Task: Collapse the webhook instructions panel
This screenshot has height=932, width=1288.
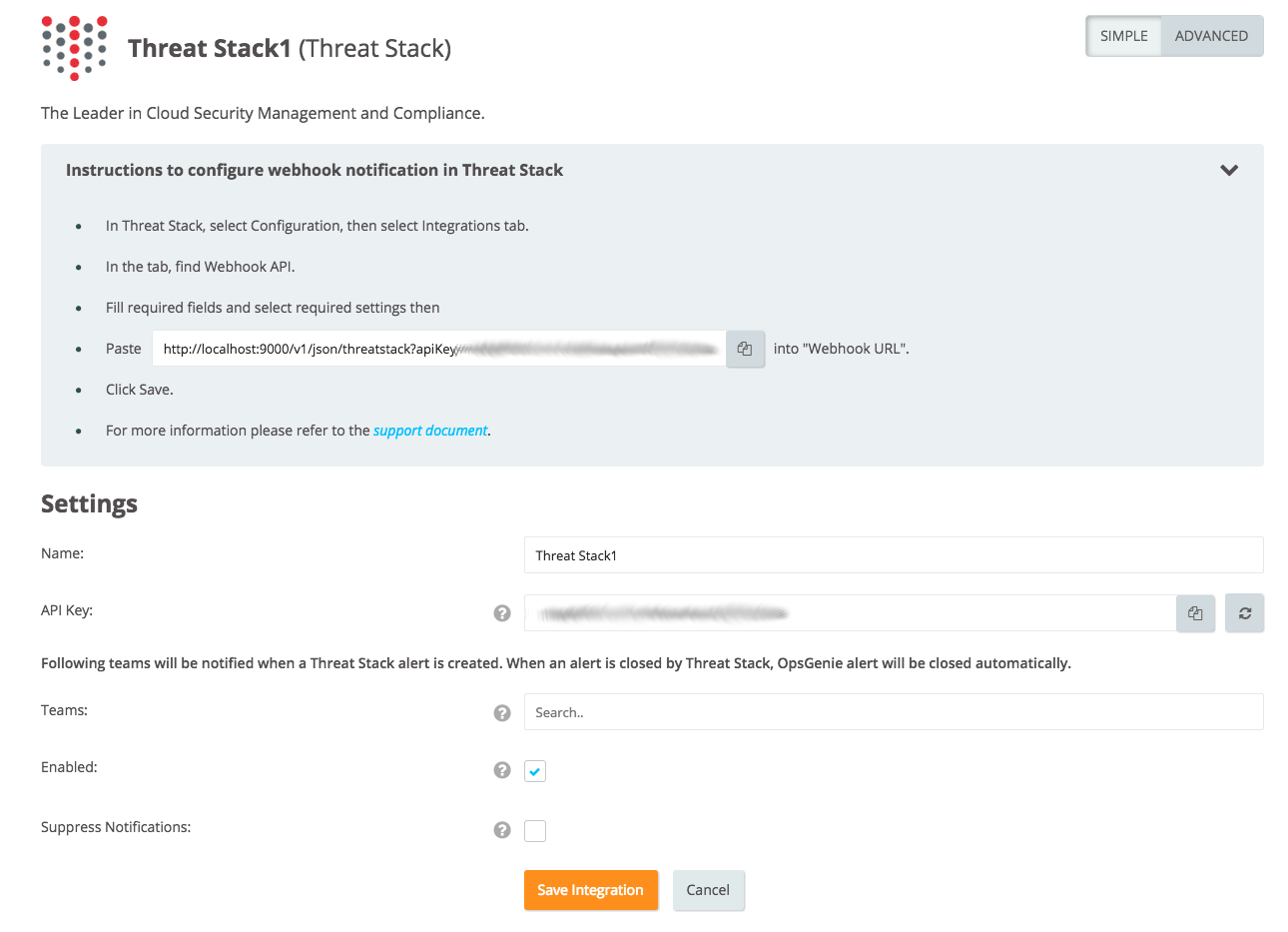Action: 1229,171
